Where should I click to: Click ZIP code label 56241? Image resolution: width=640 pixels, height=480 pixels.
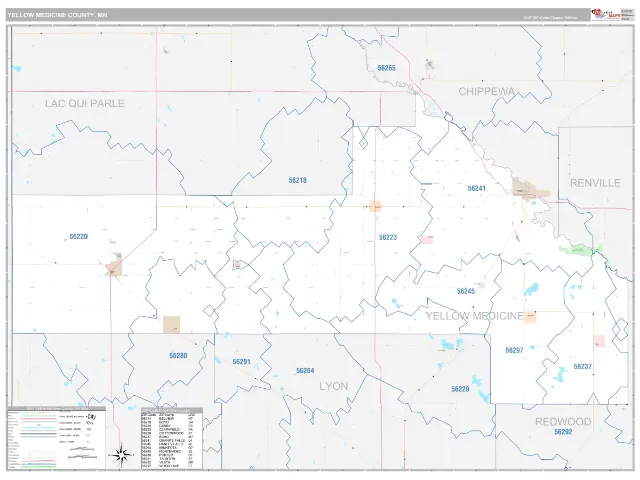click(477, 188)
